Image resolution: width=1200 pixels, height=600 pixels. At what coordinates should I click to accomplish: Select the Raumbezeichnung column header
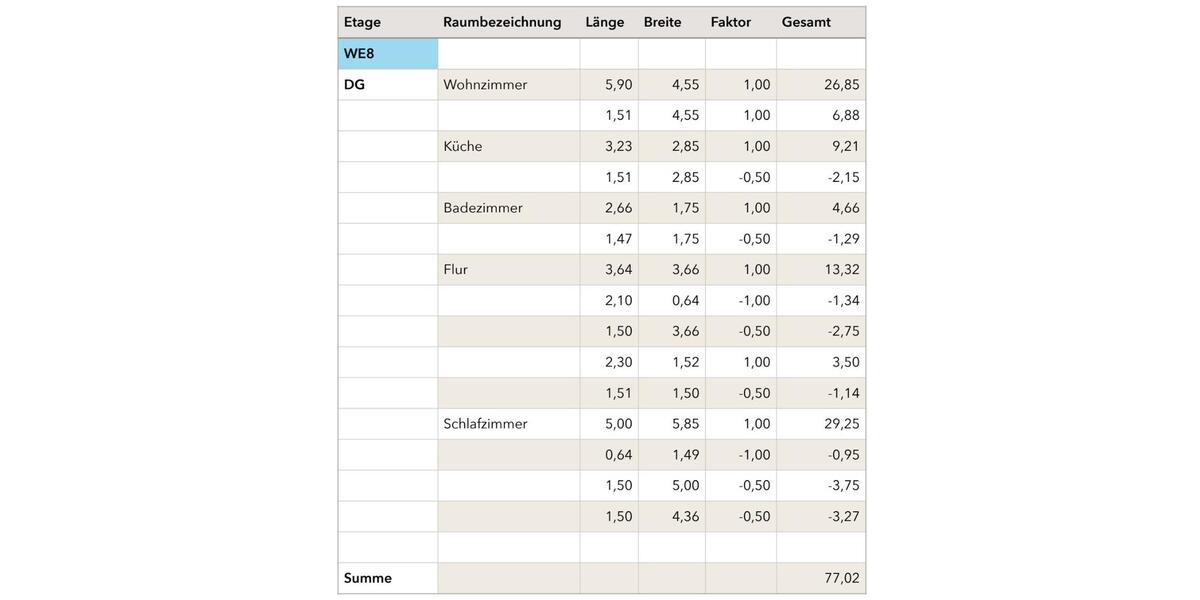click(508, 22)
